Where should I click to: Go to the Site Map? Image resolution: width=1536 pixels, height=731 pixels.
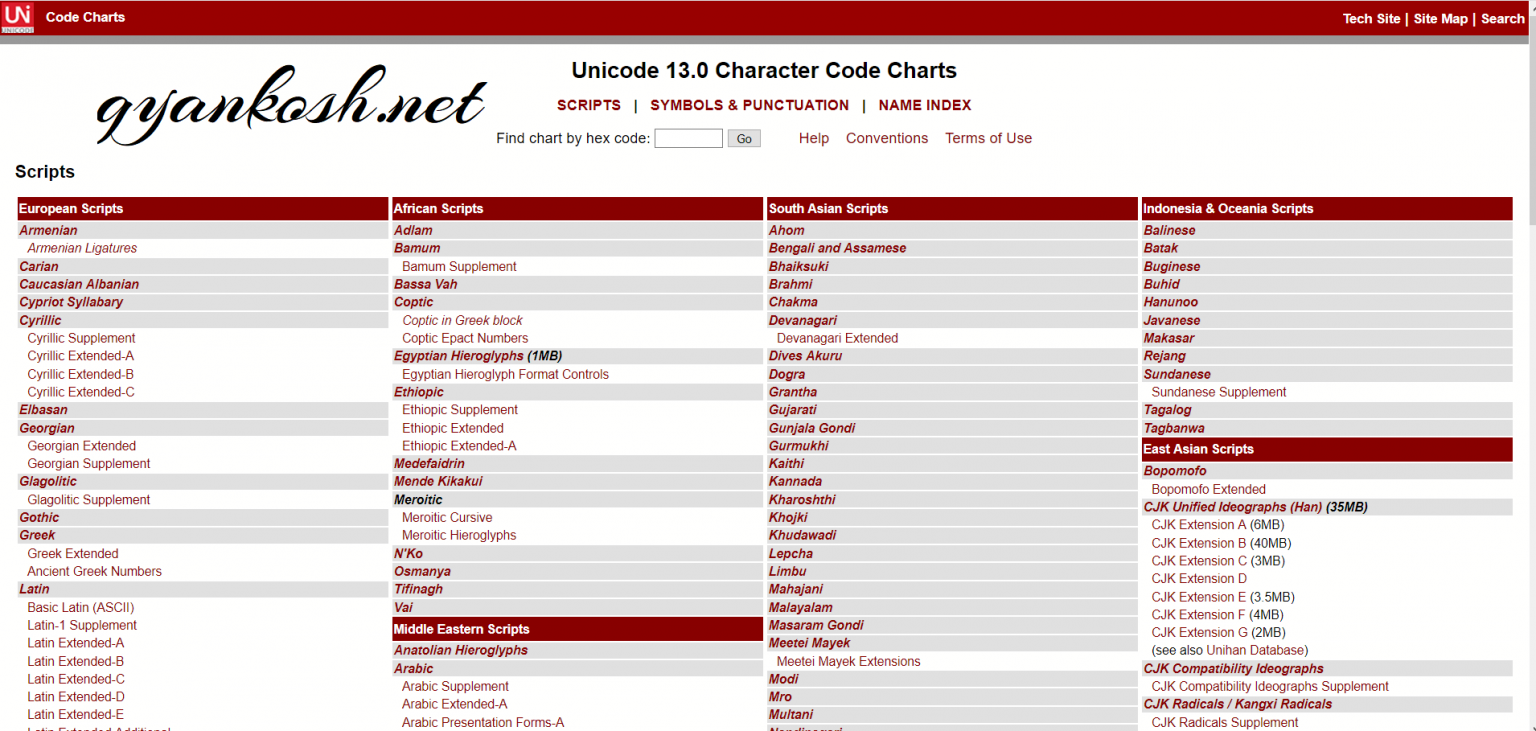(1440, 19)
